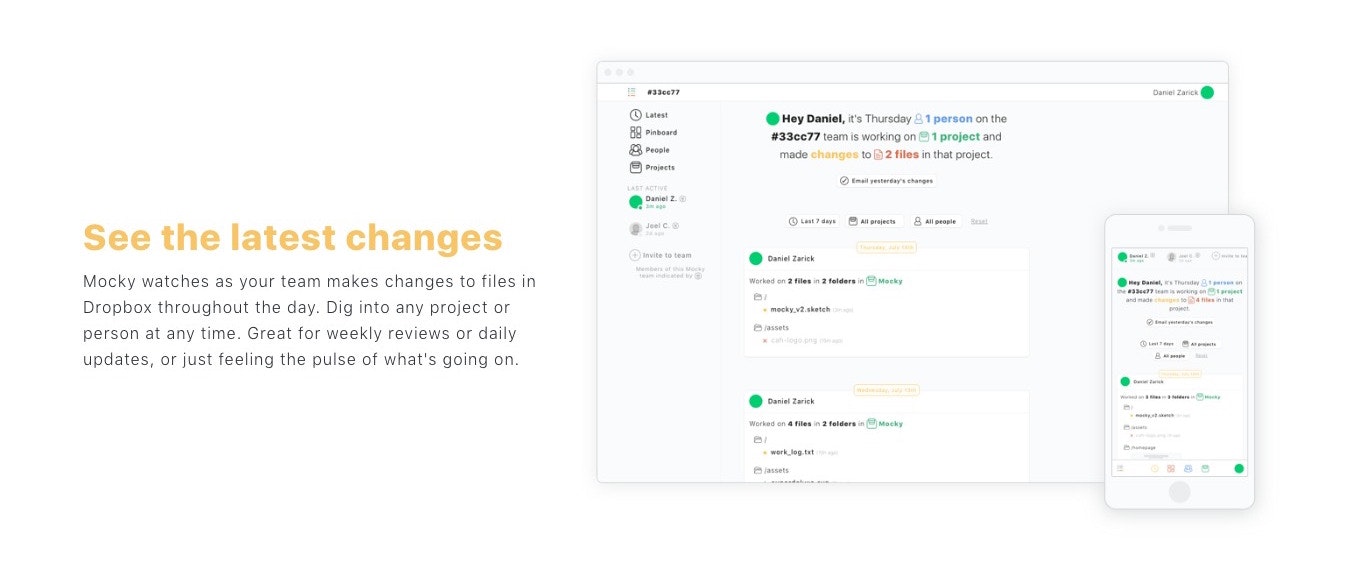This screenshot has width=1366, height=583.
Task: Click the projects icon in phone bottom bar
Action: tap(1205, 468)
